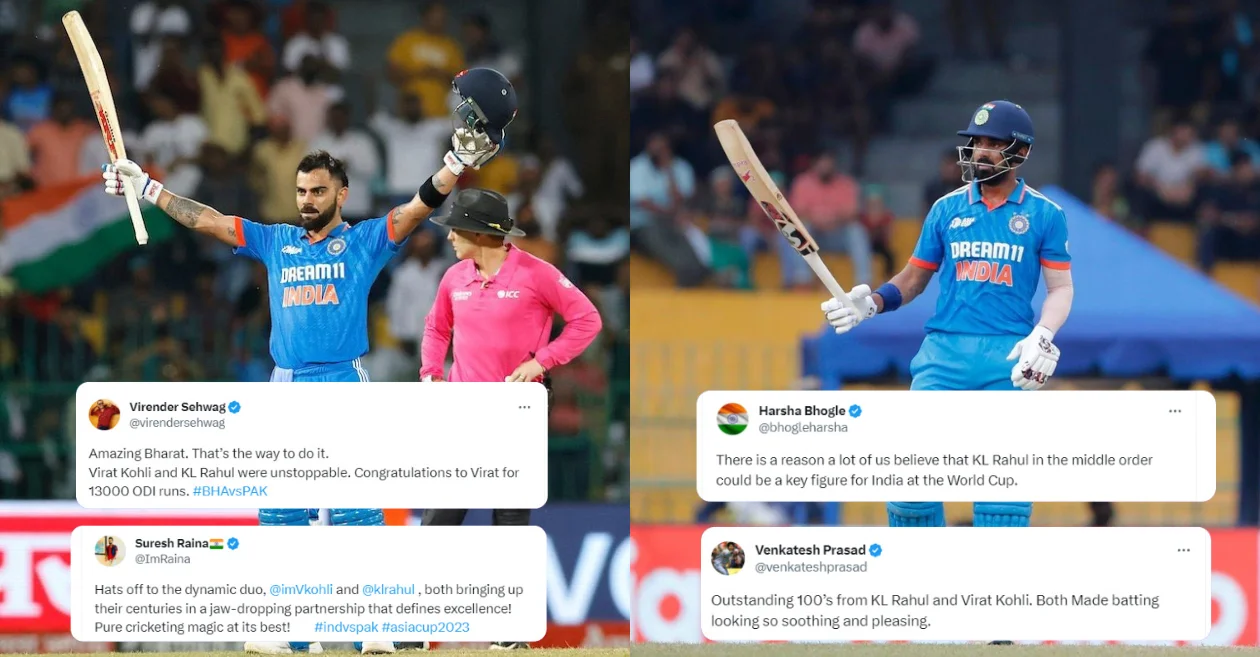
Task: Click Virender Sehwag's blue verified badge
Action: (x=234, y=407)
